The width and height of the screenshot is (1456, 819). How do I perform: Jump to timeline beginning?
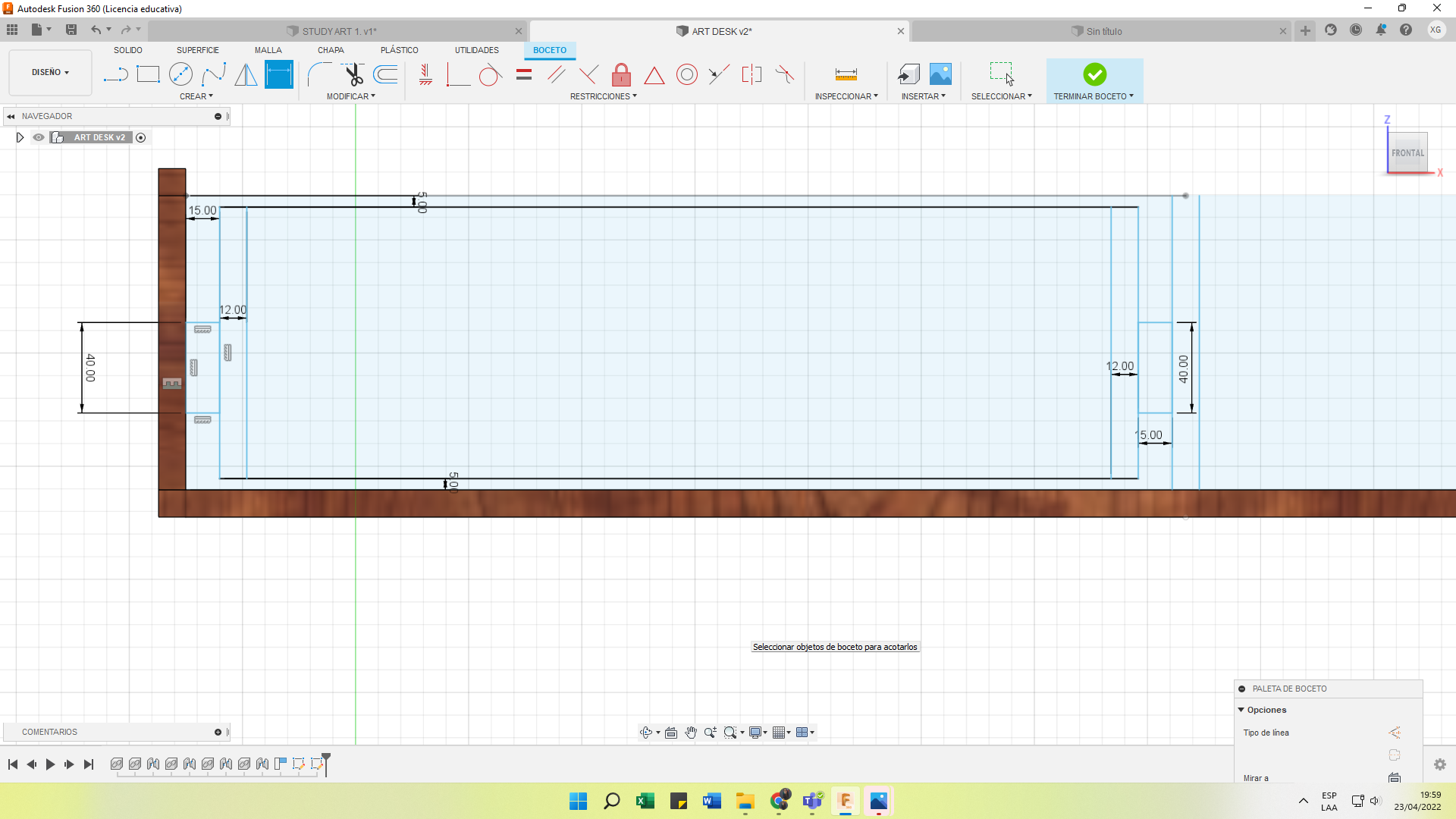pos(13,764)
